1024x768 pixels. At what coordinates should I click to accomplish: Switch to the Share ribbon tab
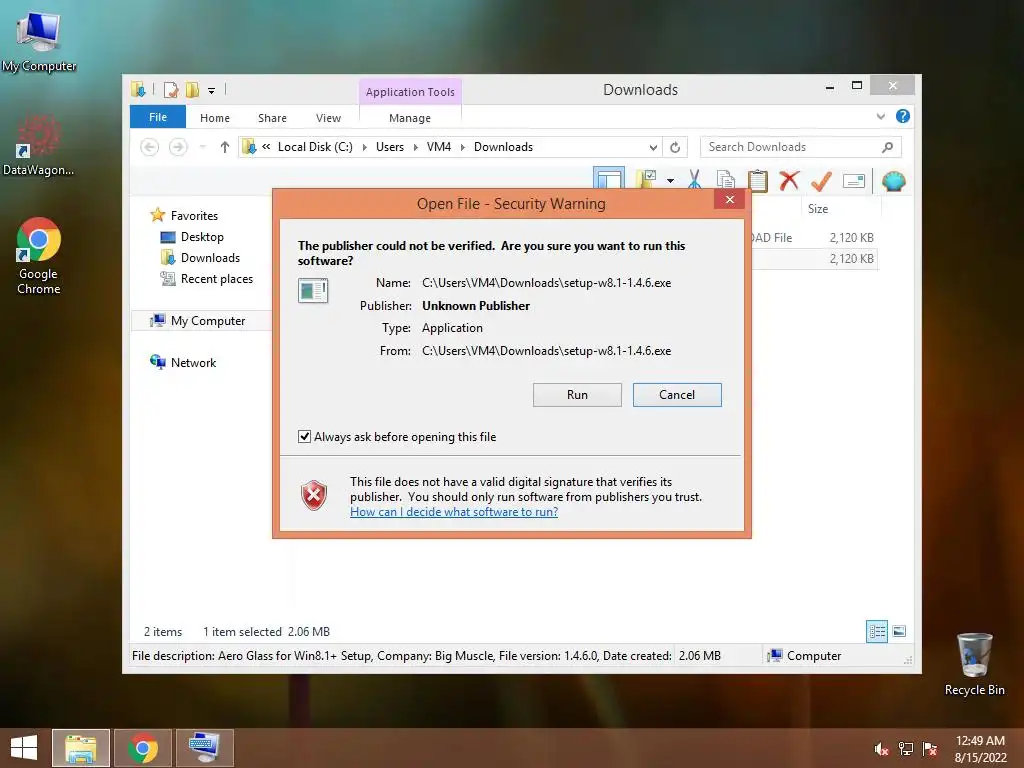click(x=272, y=118)
